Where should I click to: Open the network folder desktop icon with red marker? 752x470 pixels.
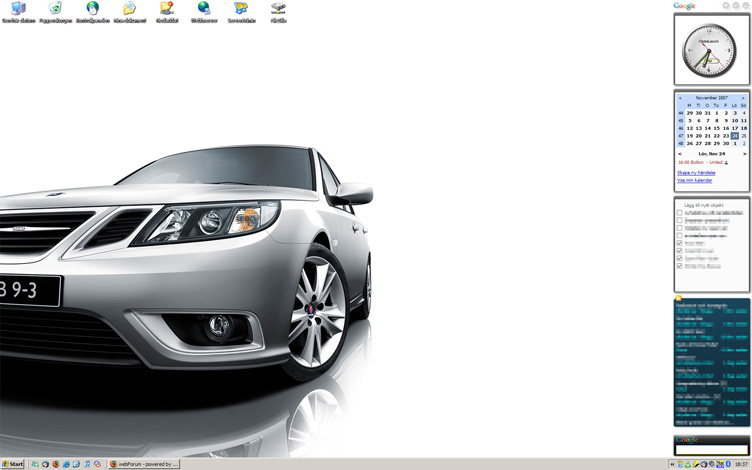click(x=167, y=8)
